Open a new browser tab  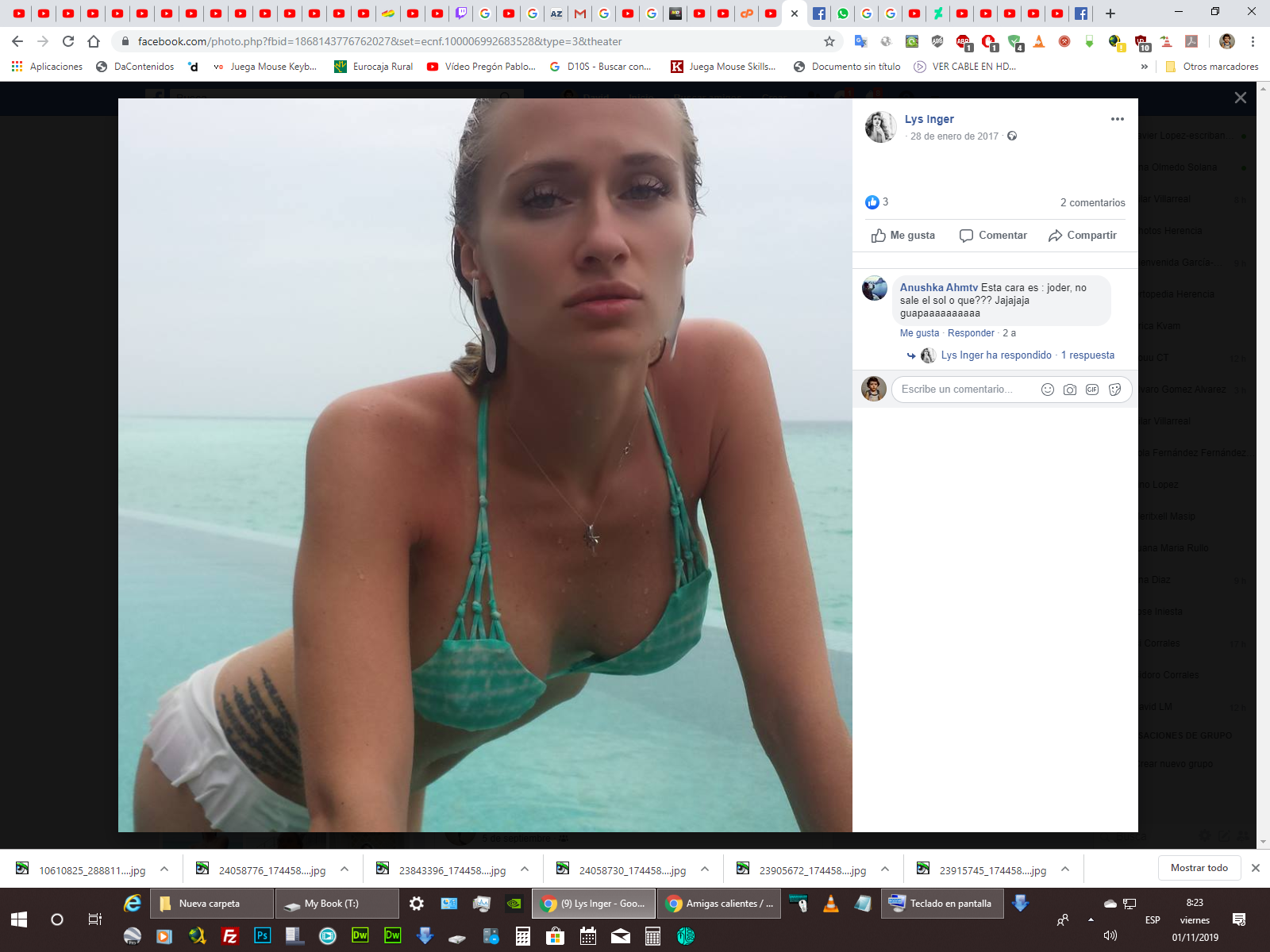(x=1110, y=13)
